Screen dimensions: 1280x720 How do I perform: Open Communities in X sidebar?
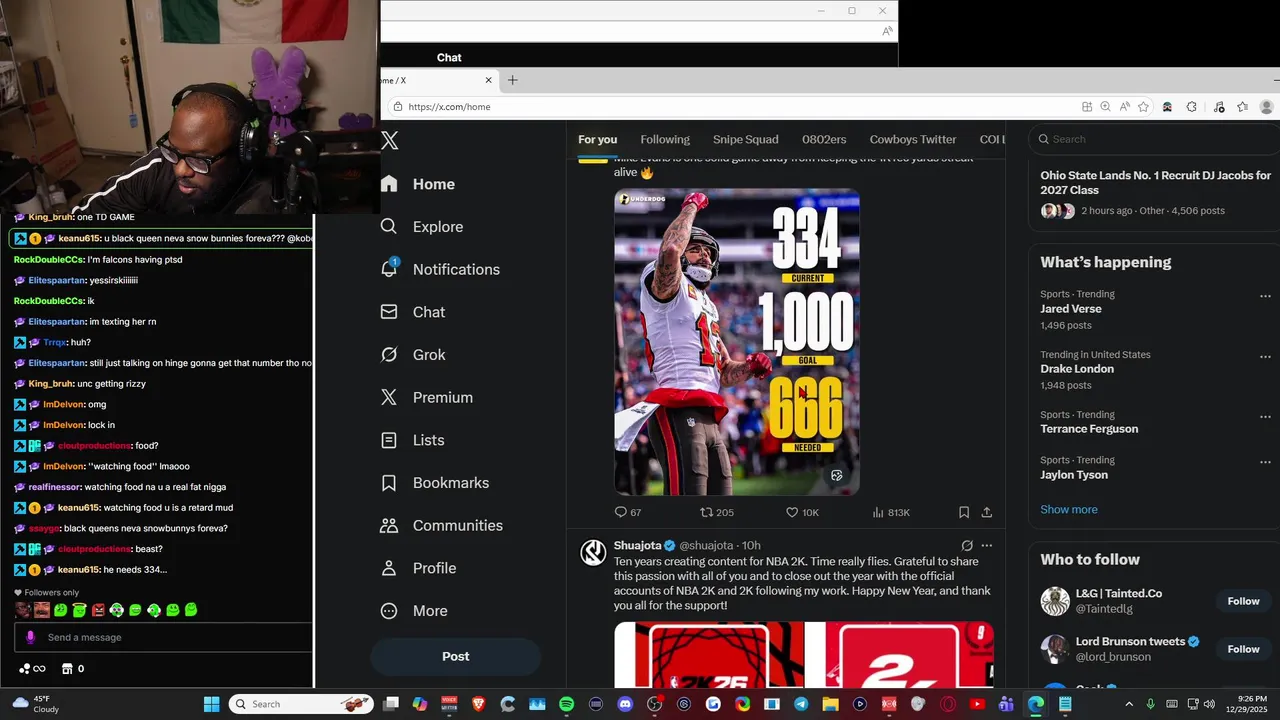coord(441,525)
